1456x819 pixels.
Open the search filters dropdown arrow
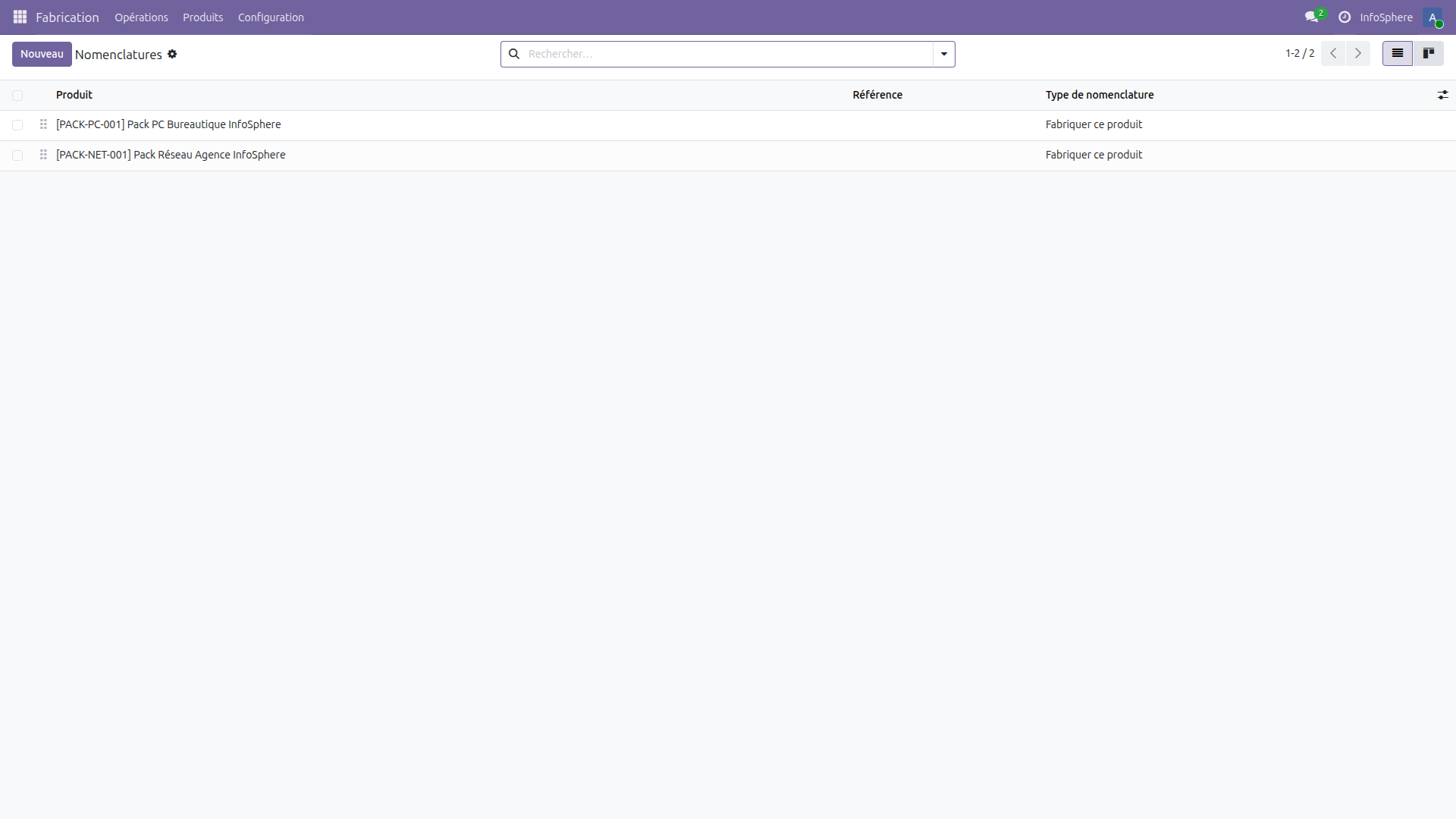(943, 54)
